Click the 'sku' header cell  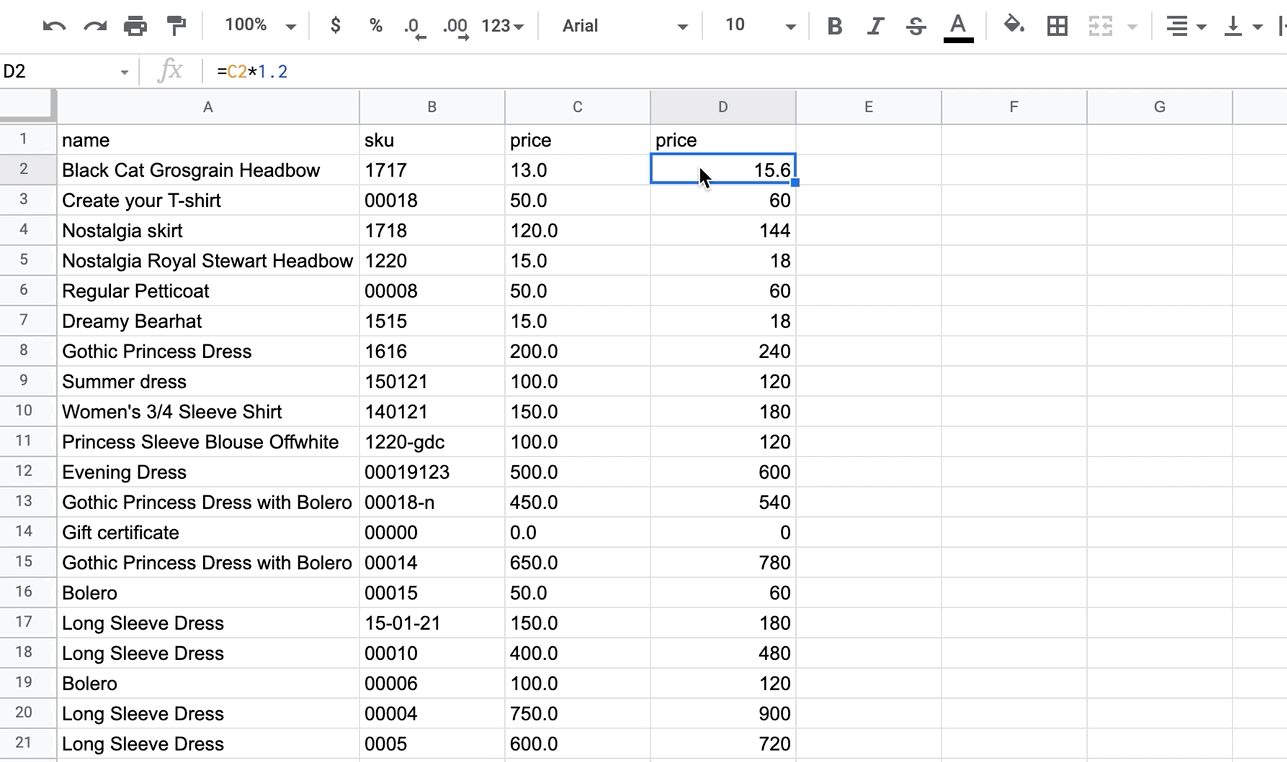[432, 140]
